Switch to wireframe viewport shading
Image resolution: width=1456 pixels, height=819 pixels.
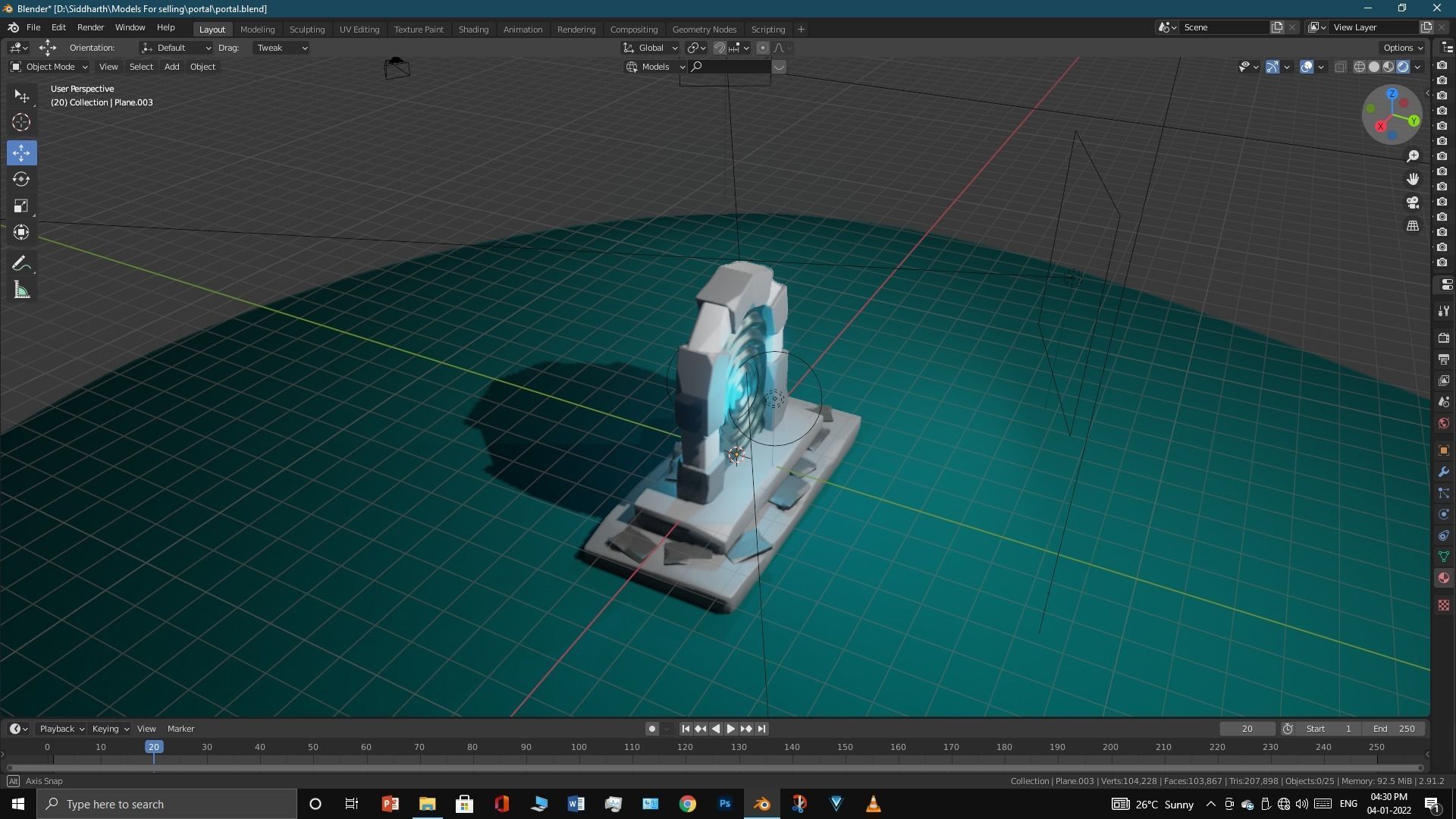(1360, 67)
